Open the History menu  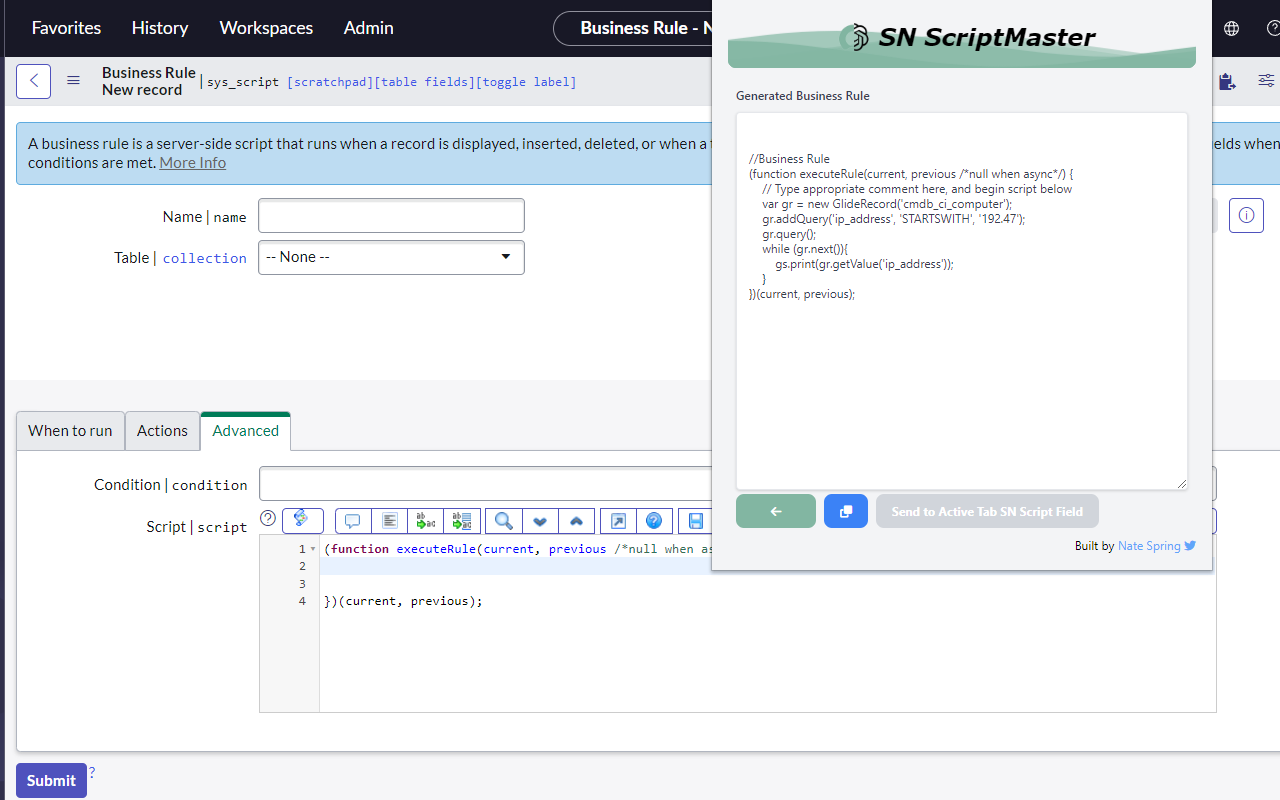160,28
